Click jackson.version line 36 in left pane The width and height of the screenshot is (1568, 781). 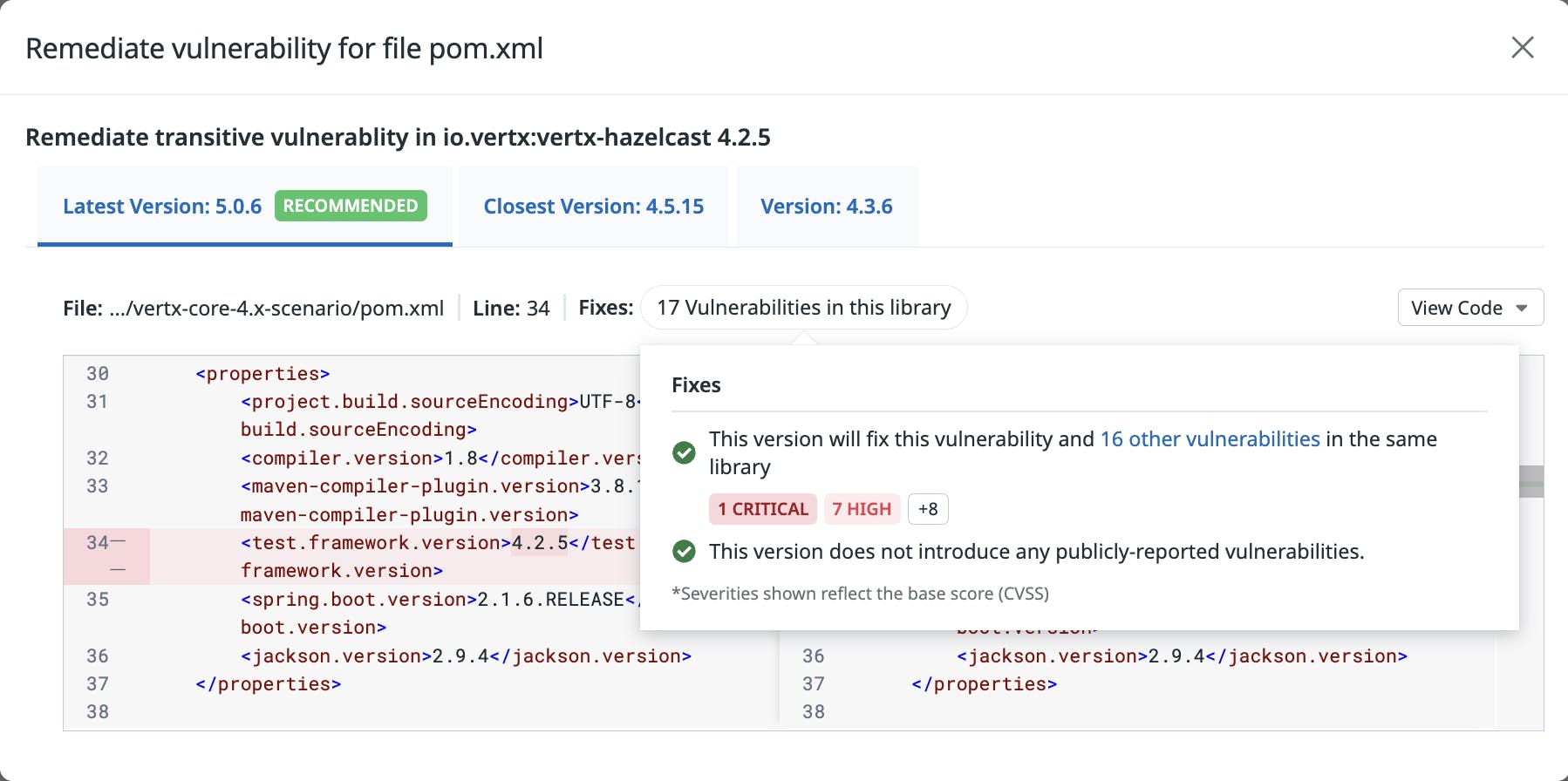point(466,656)
